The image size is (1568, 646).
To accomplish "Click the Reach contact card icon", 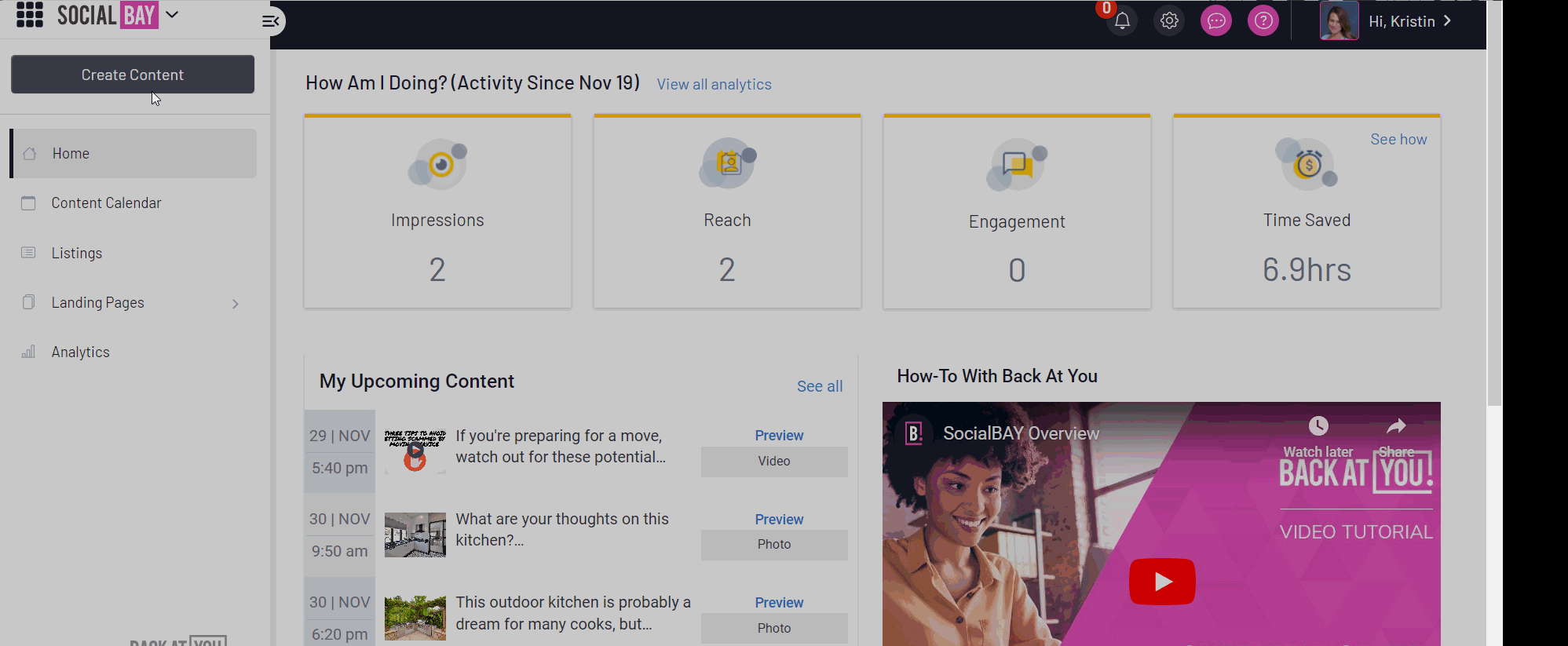I will (x=728, y=163).
